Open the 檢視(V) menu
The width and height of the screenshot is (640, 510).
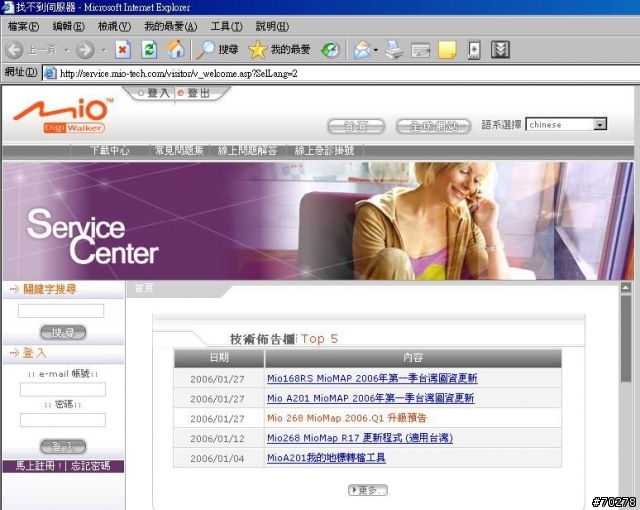coord(114,27)
